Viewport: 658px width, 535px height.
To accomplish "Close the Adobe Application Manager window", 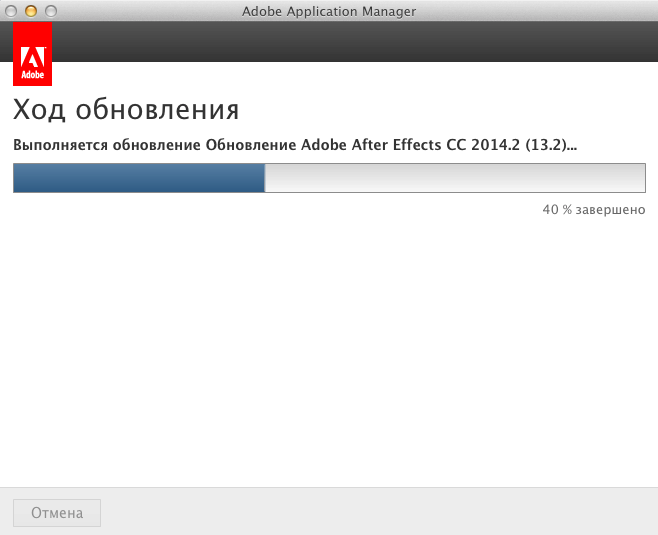I will [12, 11].
